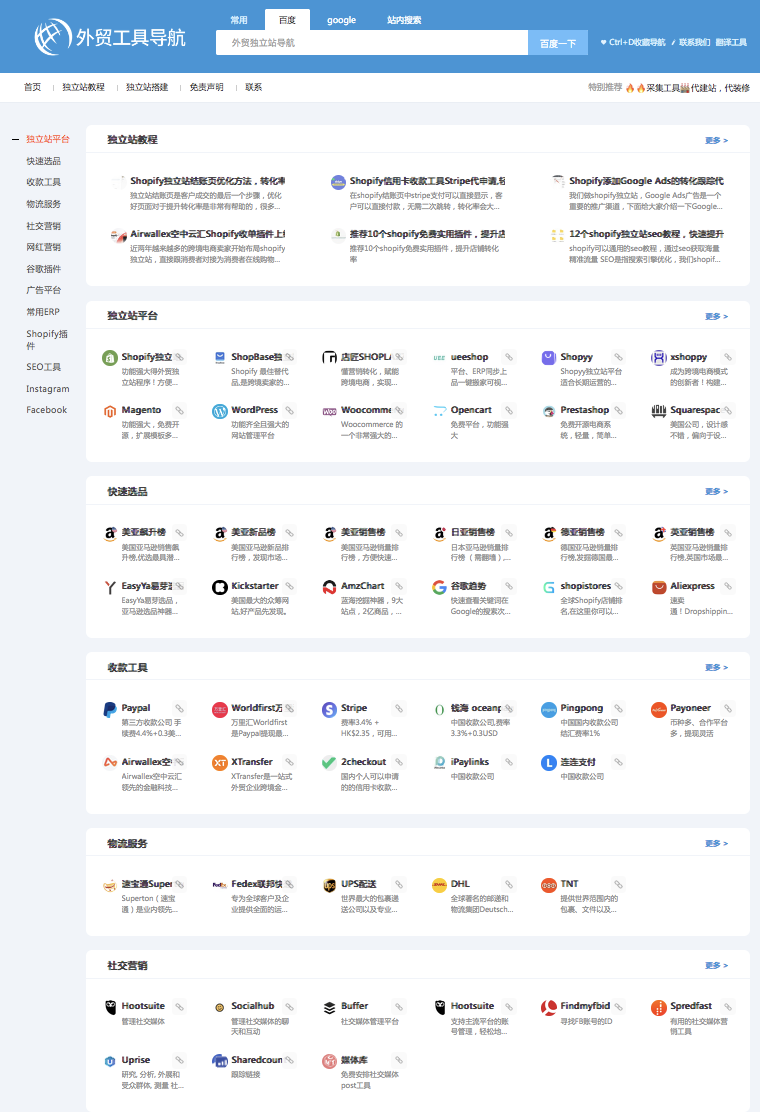
Task: Open 推荐10个shopify免费实用插件 article
Action: pyautogui.click(x=427, y=234)
